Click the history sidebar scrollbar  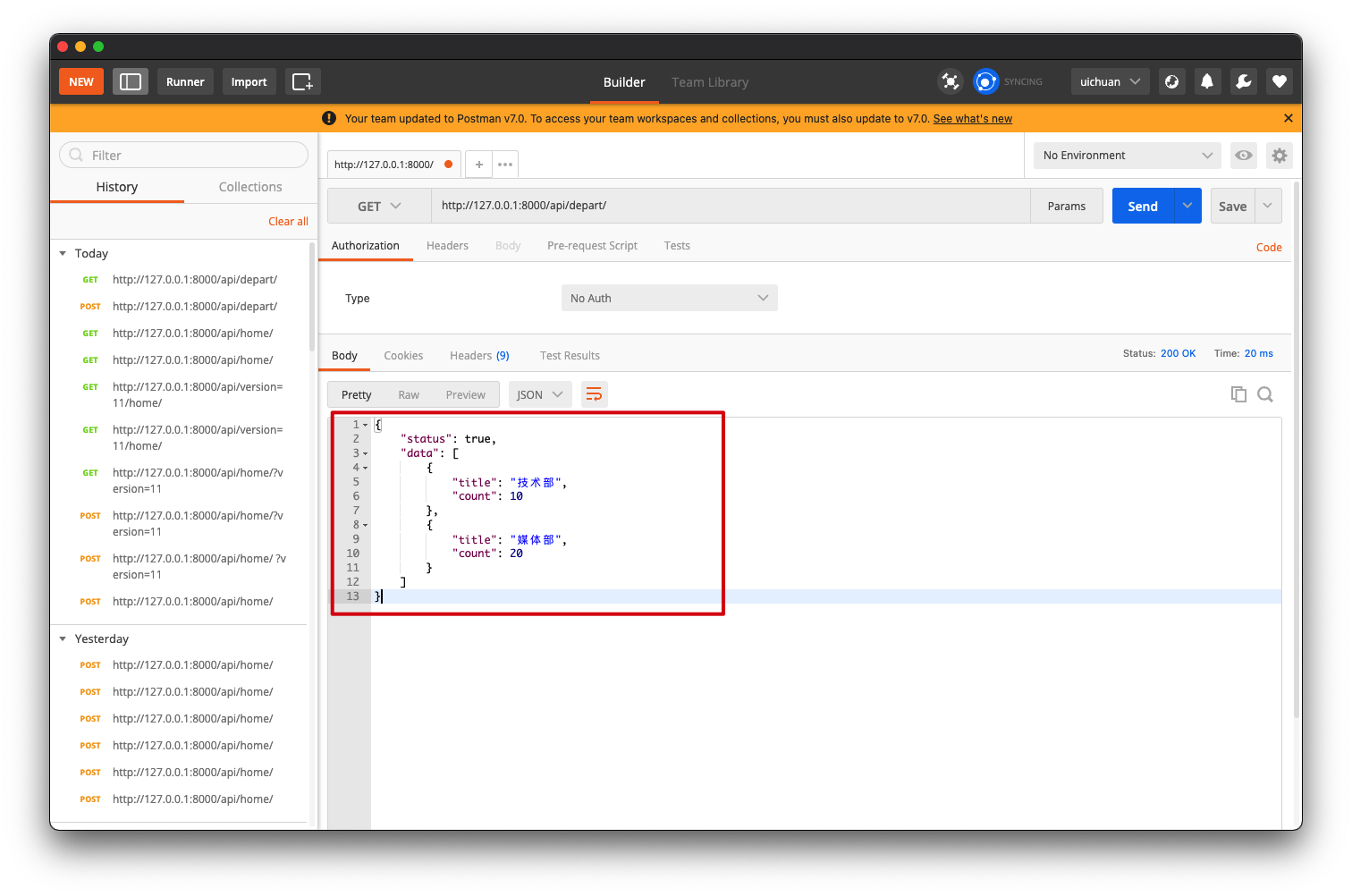[x=312, y=297]
